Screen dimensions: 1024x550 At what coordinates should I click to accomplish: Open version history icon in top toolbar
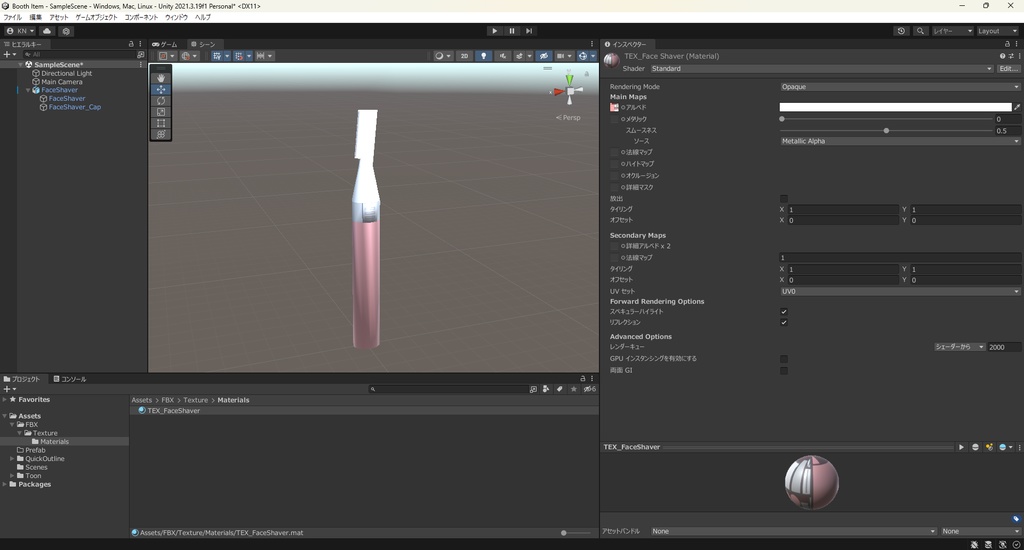click(x=901, y=31)
